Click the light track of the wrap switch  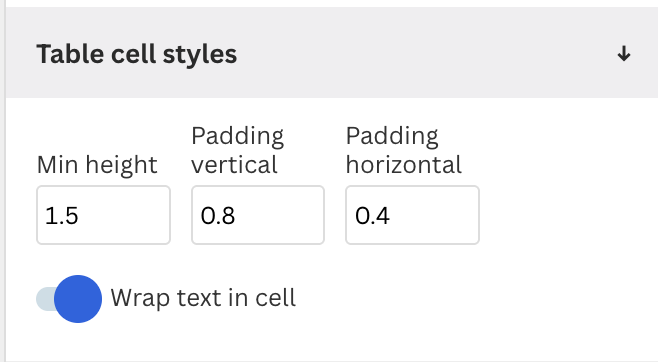[x=45, y=299]
